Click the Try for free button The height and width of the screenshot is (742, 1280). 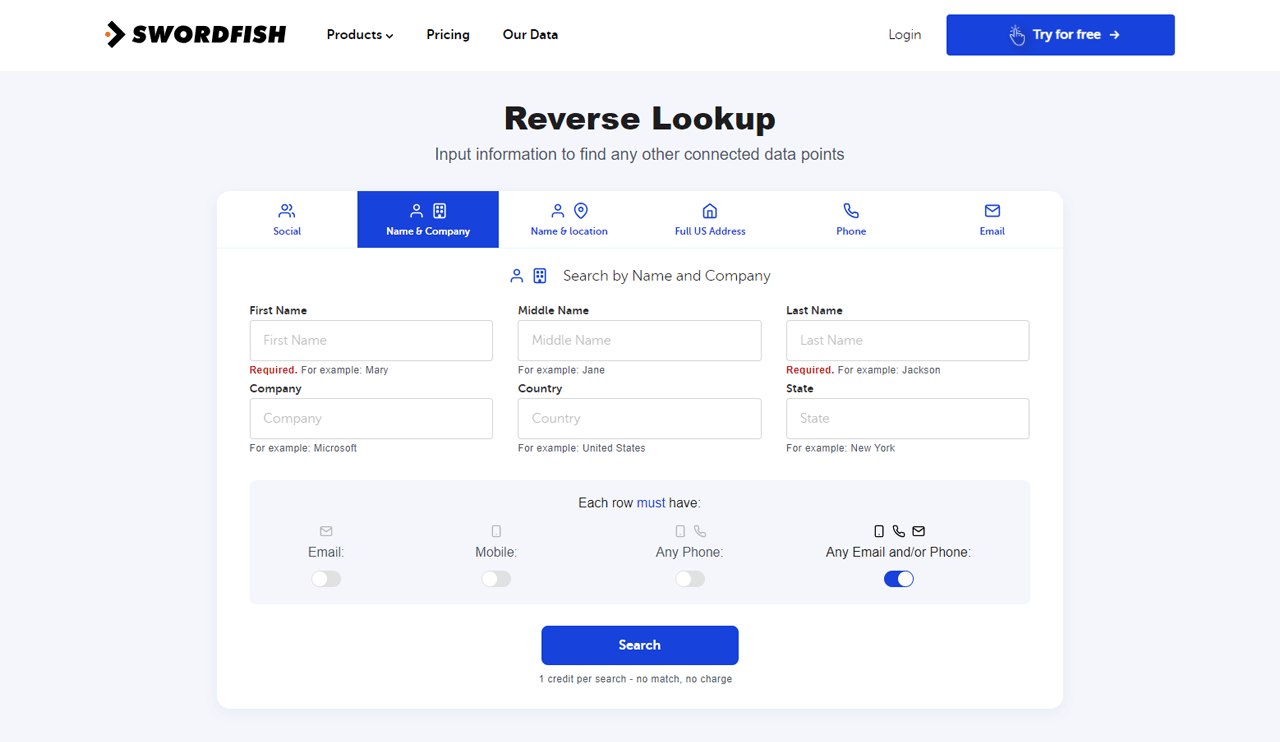pos(1060,34)
